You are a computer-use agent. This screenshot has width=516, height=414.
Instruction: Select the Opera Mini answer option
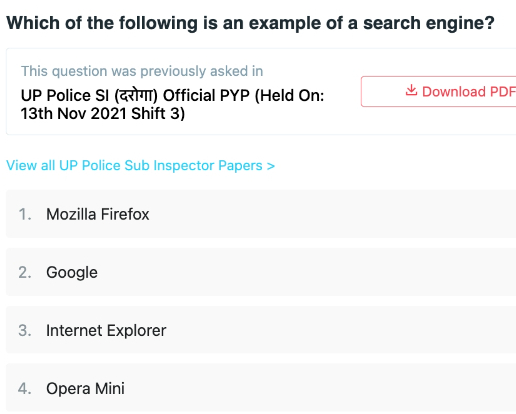click(261, 388)
